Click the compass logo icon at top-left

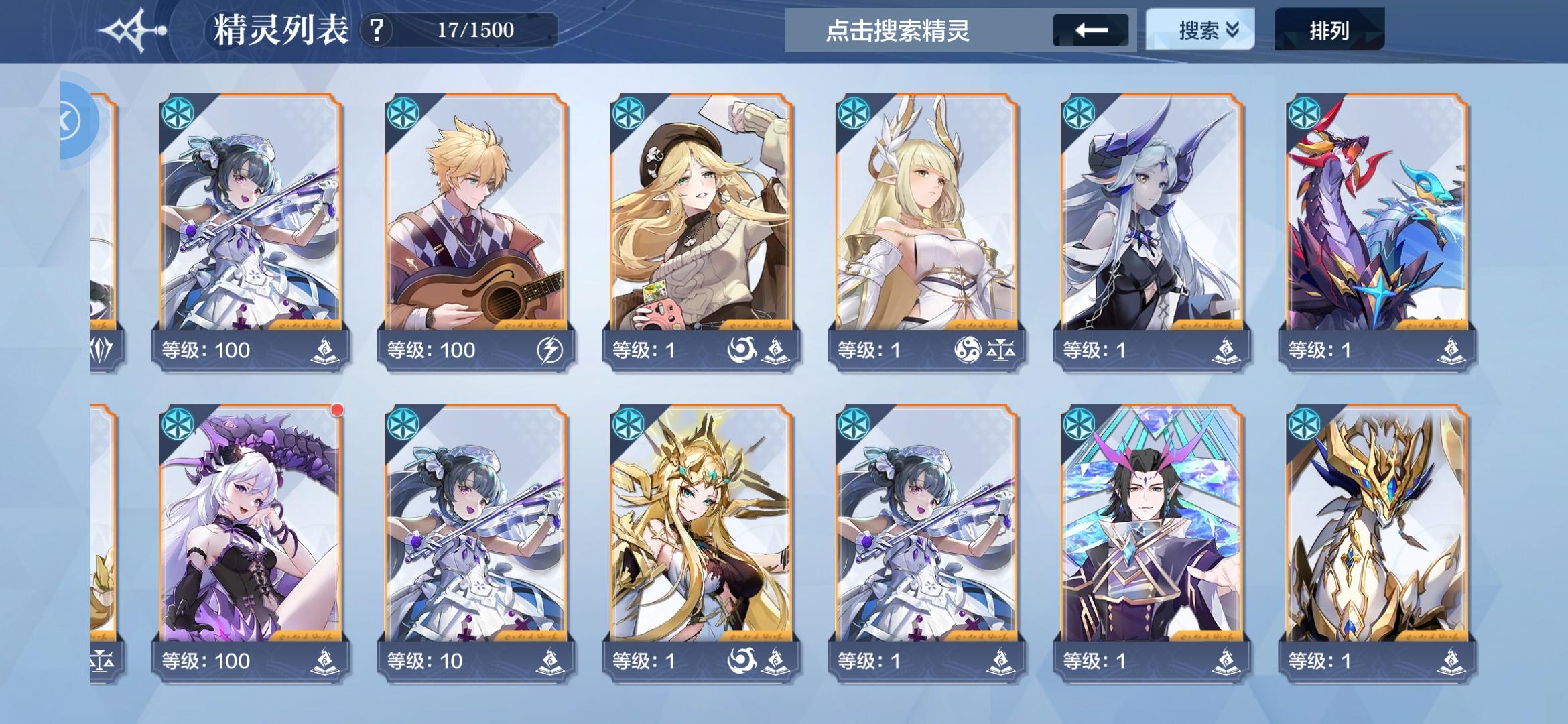132,31
